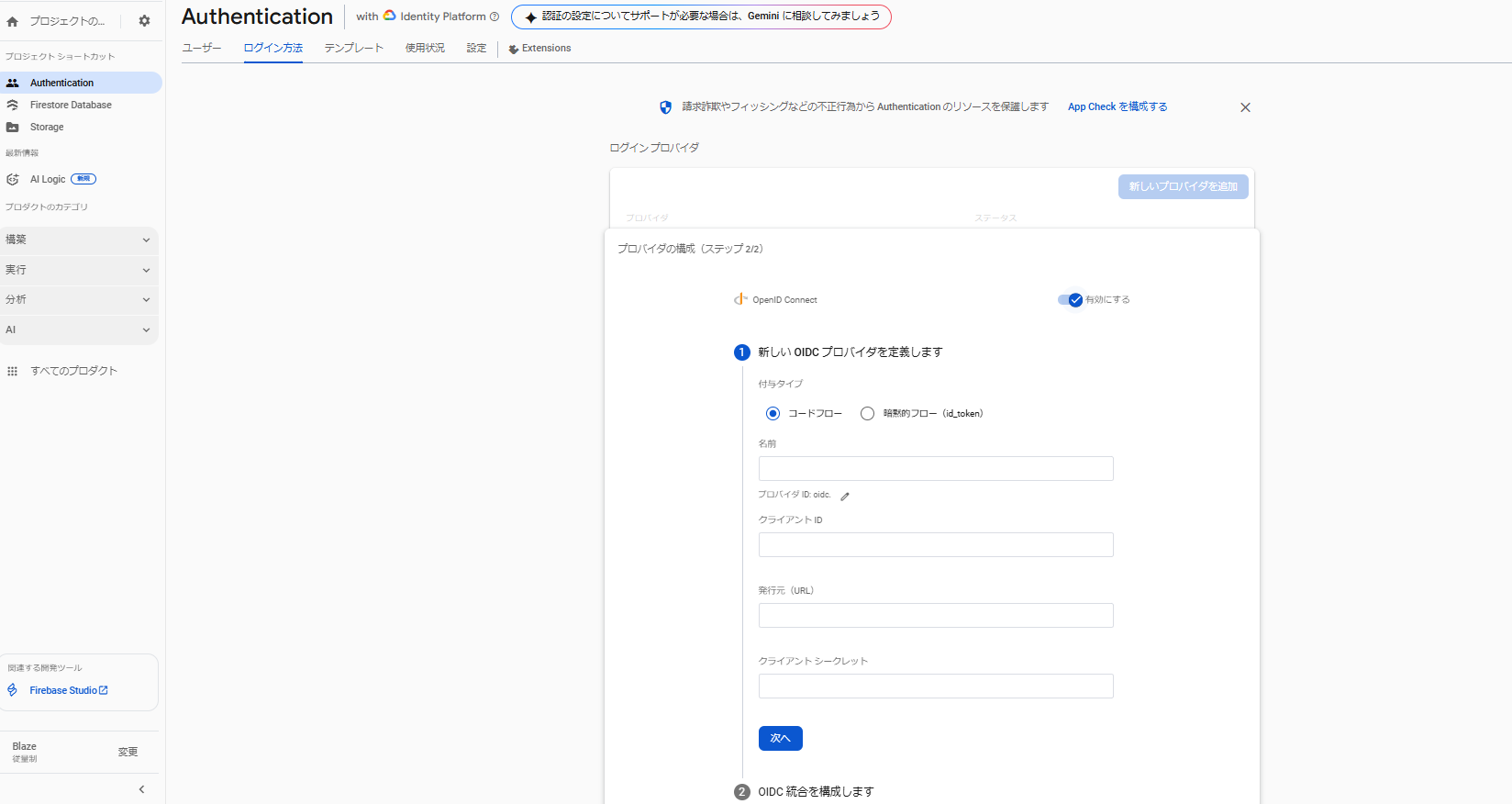Click the 変更 plan button
This screenshot has height=804, width=1512.
(128, 753)
